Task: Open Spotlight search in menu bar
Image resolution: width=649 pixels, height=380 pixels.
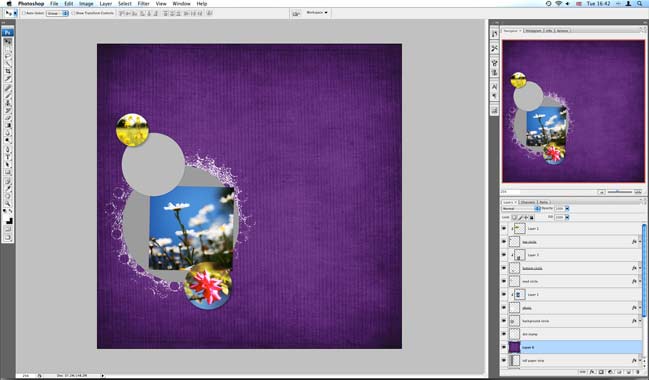Action: pos(640,4)
